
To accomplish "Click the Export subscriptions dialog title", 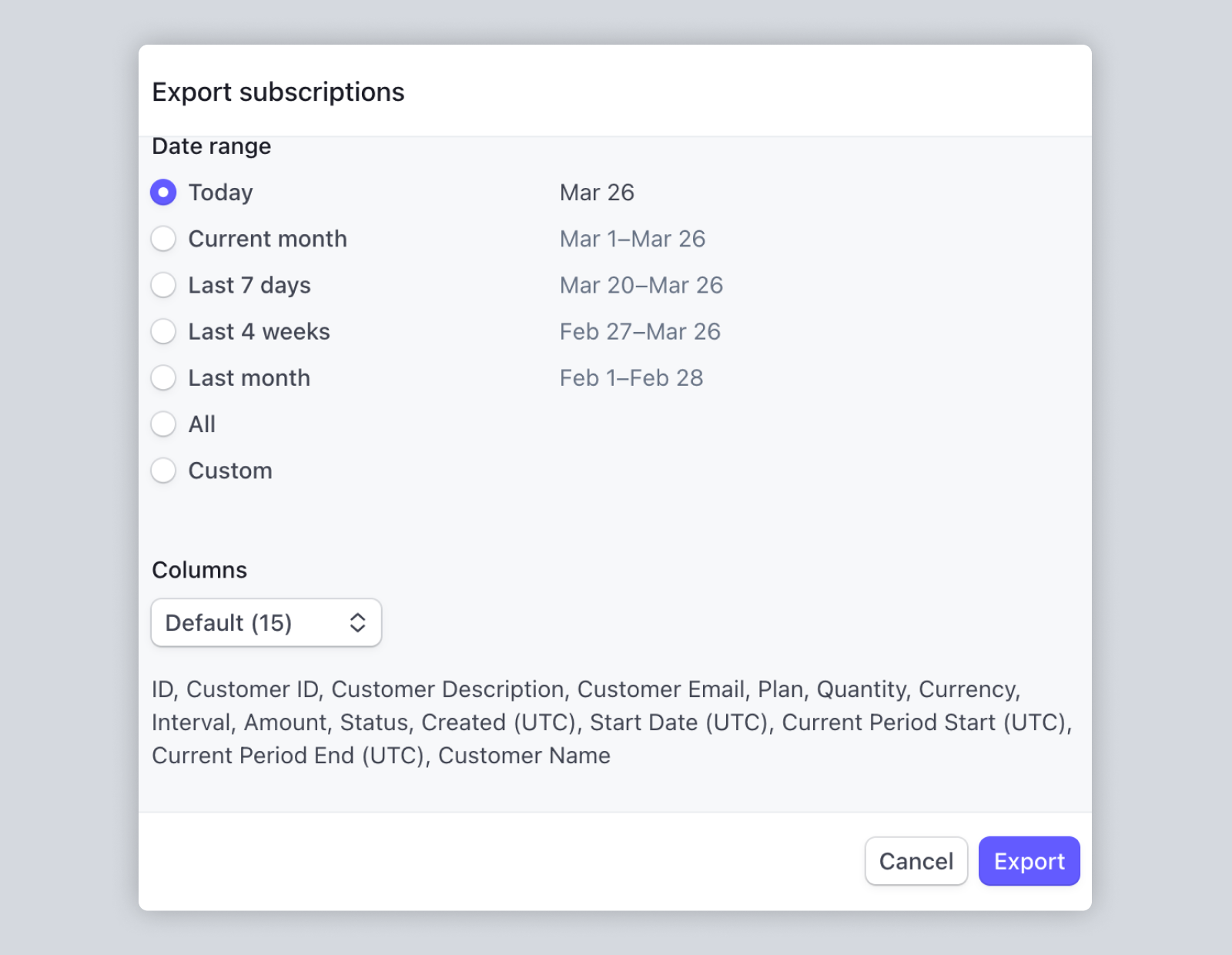I will pos(278,92).
